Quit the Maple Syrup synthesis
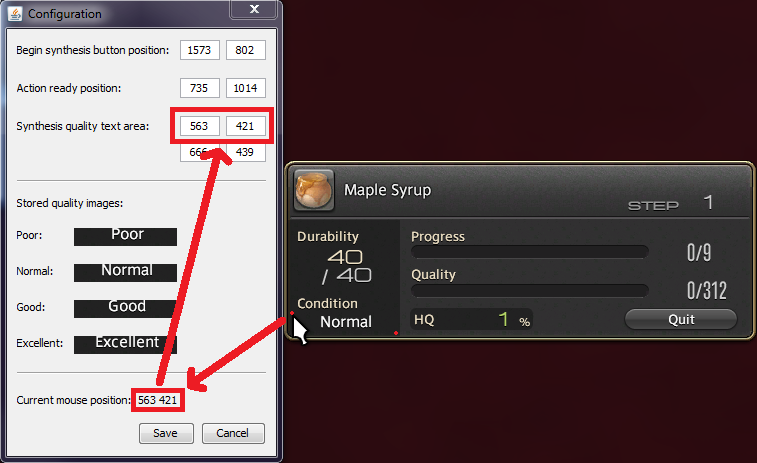The height and width of the screenshot is (463, 757). point(681,319)
